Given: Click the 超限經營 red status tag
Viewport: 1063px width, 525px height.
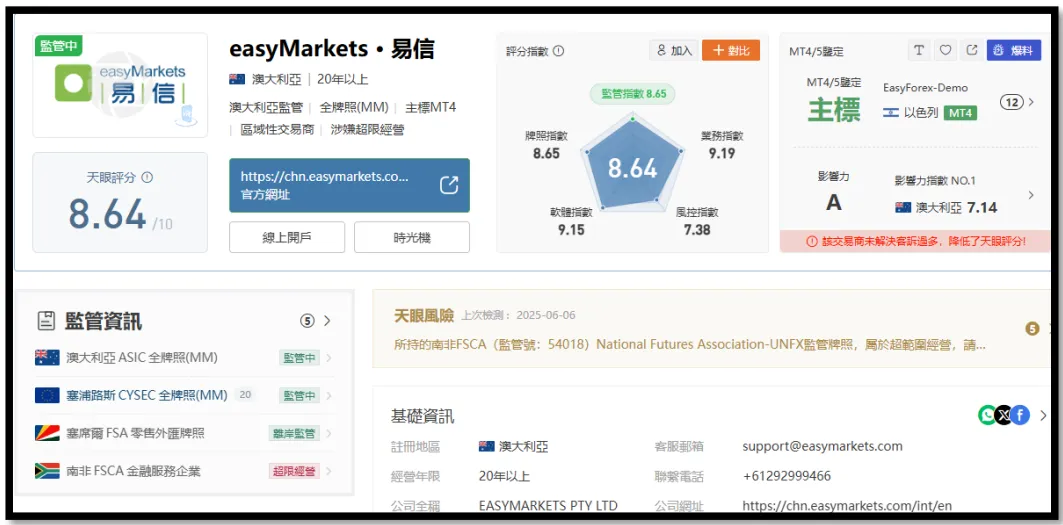Looking at the screenshot, I should click(x=294, y=471).
